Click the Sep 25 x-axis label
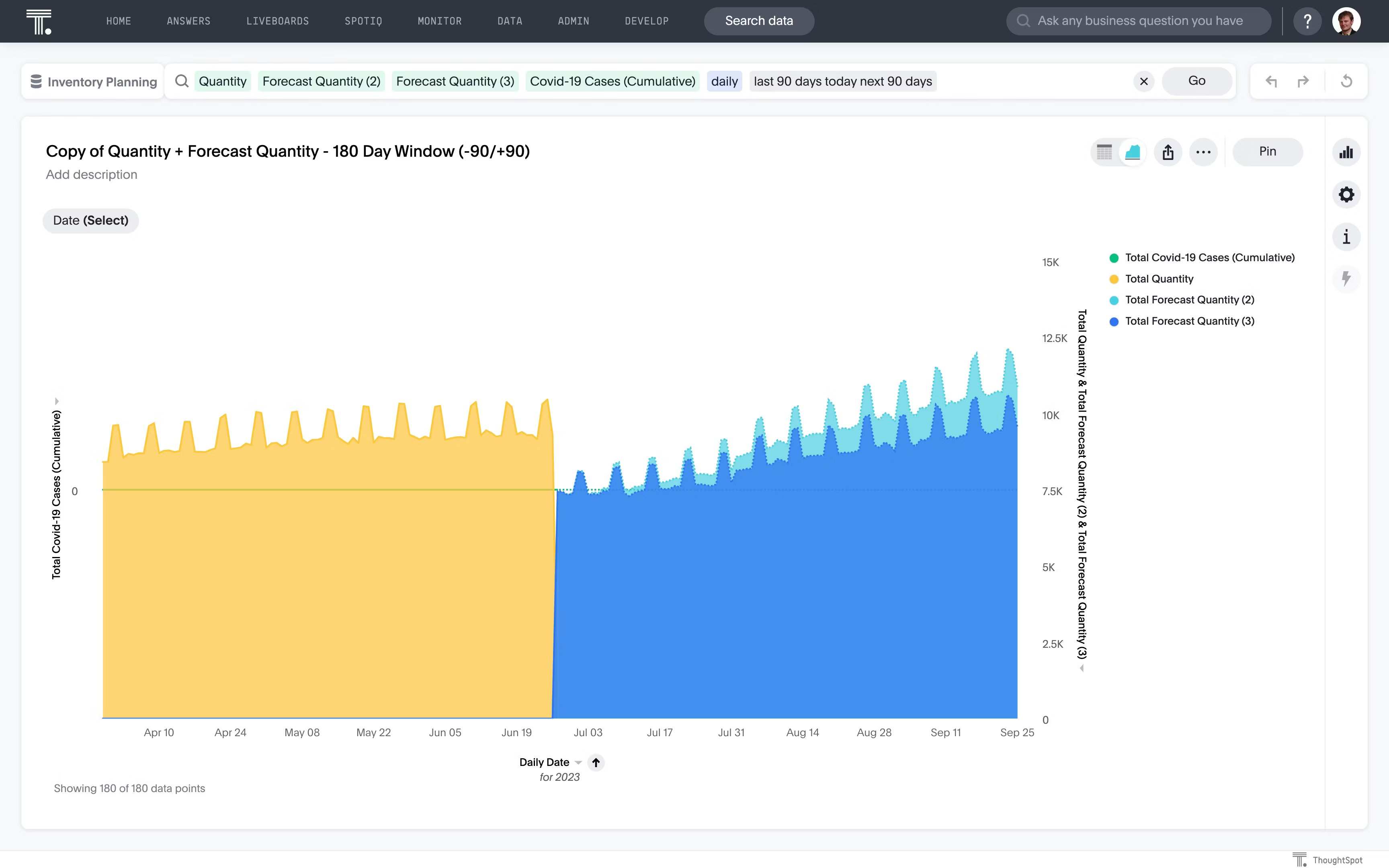 click(x=1017, y=733)
